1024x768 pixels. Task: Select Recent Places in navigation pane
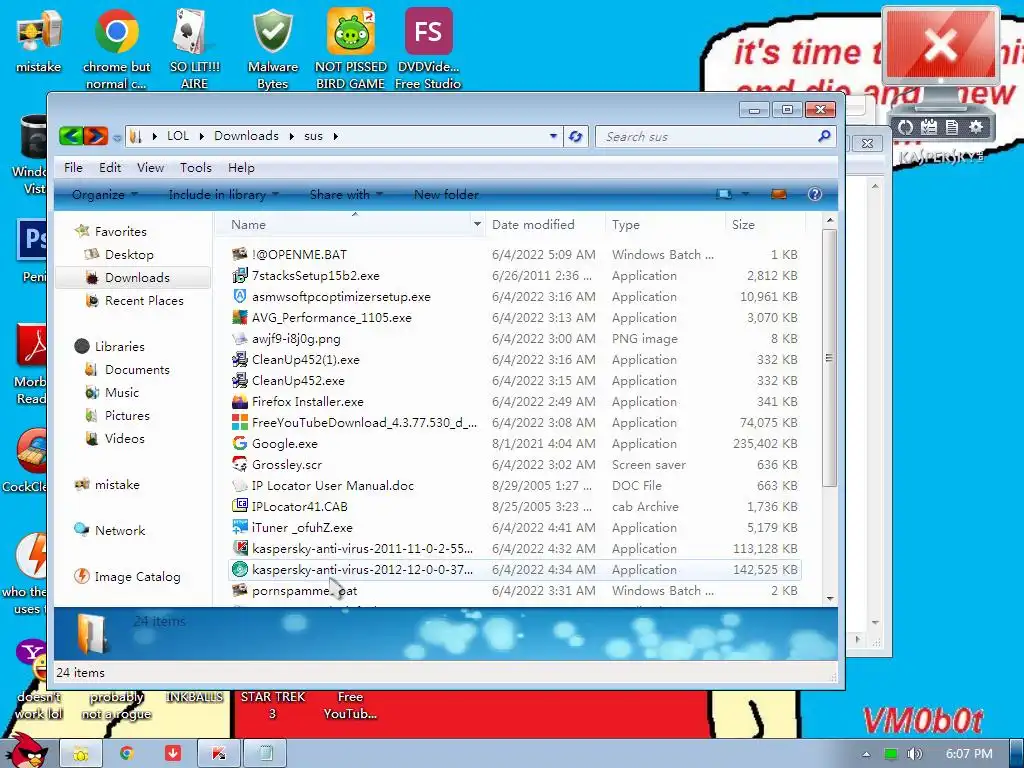tap(144, 300)
